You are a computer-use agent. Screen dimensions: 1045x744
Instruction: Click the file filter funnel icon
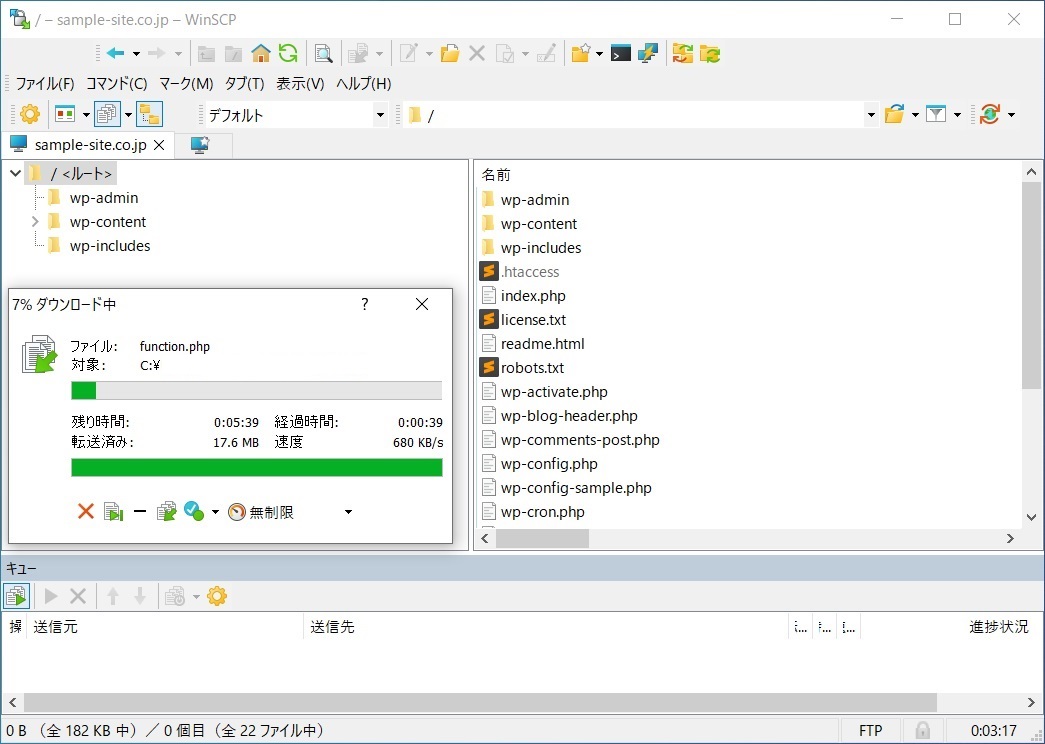point(936,115)
